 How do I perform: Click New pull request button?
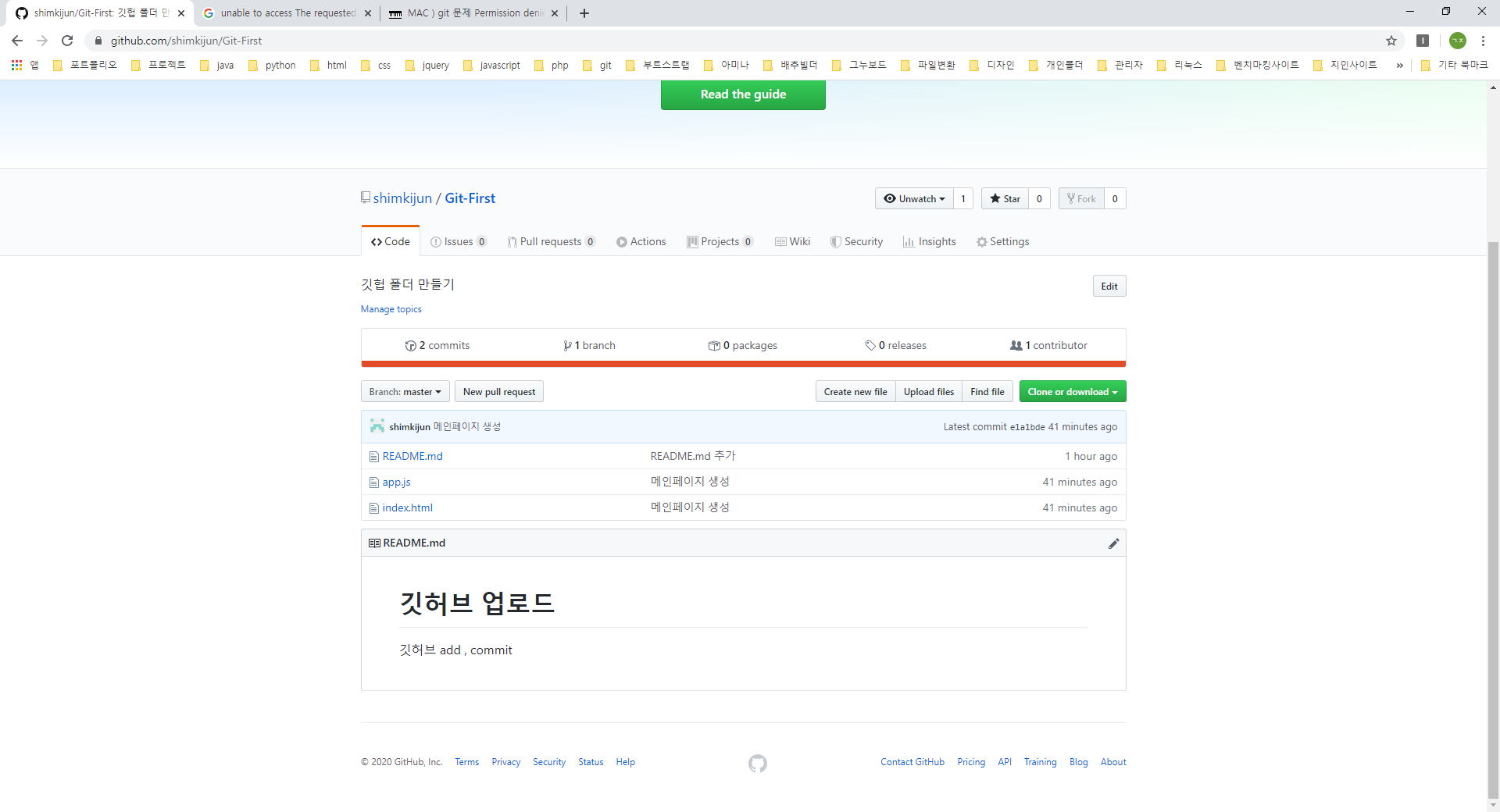(x=499, y=391)
